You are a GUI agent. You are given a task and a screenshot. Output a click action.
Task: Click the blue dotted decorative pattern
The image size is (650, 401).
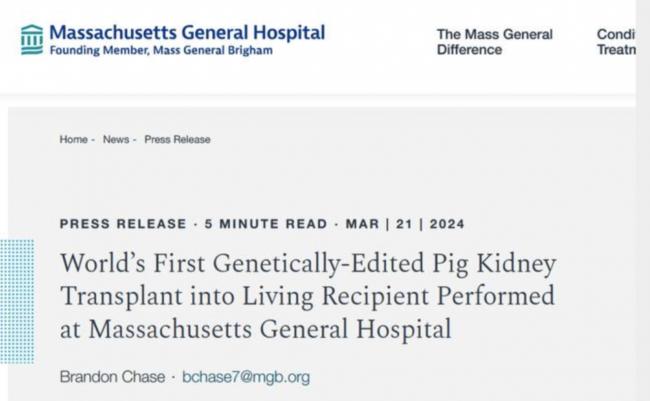coord(17,300)
